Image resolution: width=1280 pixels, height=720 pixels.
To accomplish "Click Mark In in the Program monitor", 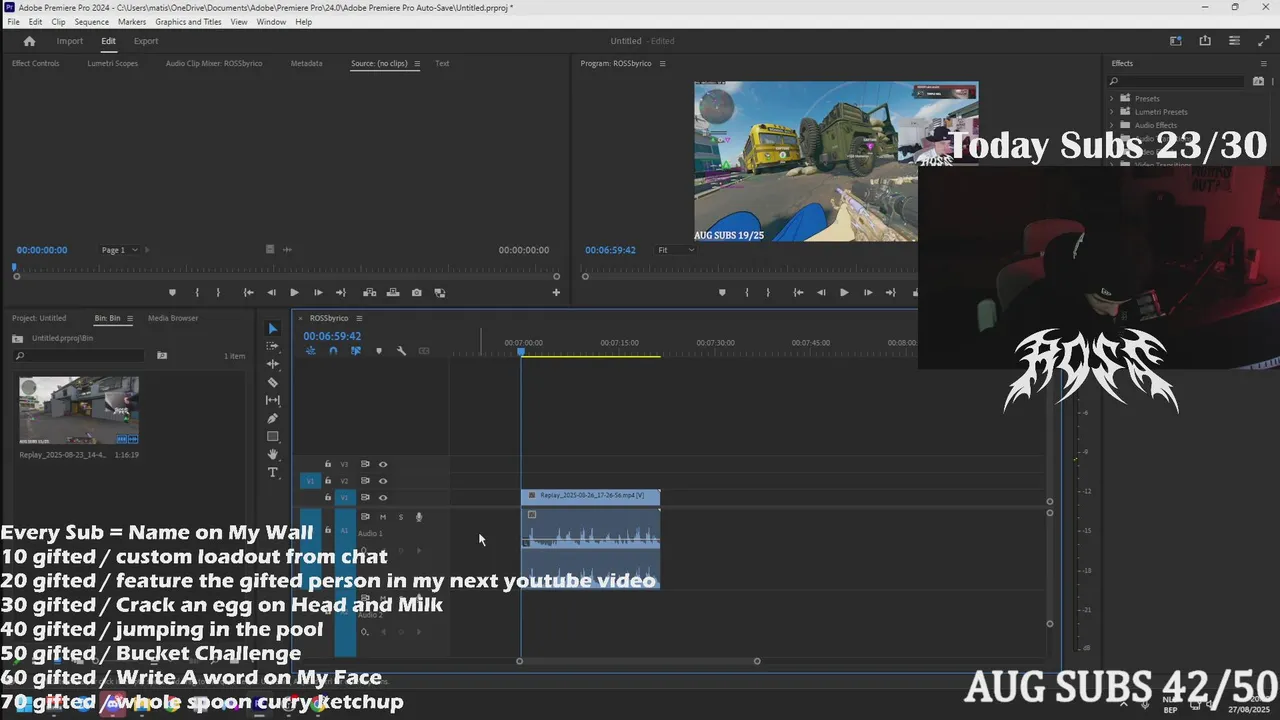I will coord(746,293).
